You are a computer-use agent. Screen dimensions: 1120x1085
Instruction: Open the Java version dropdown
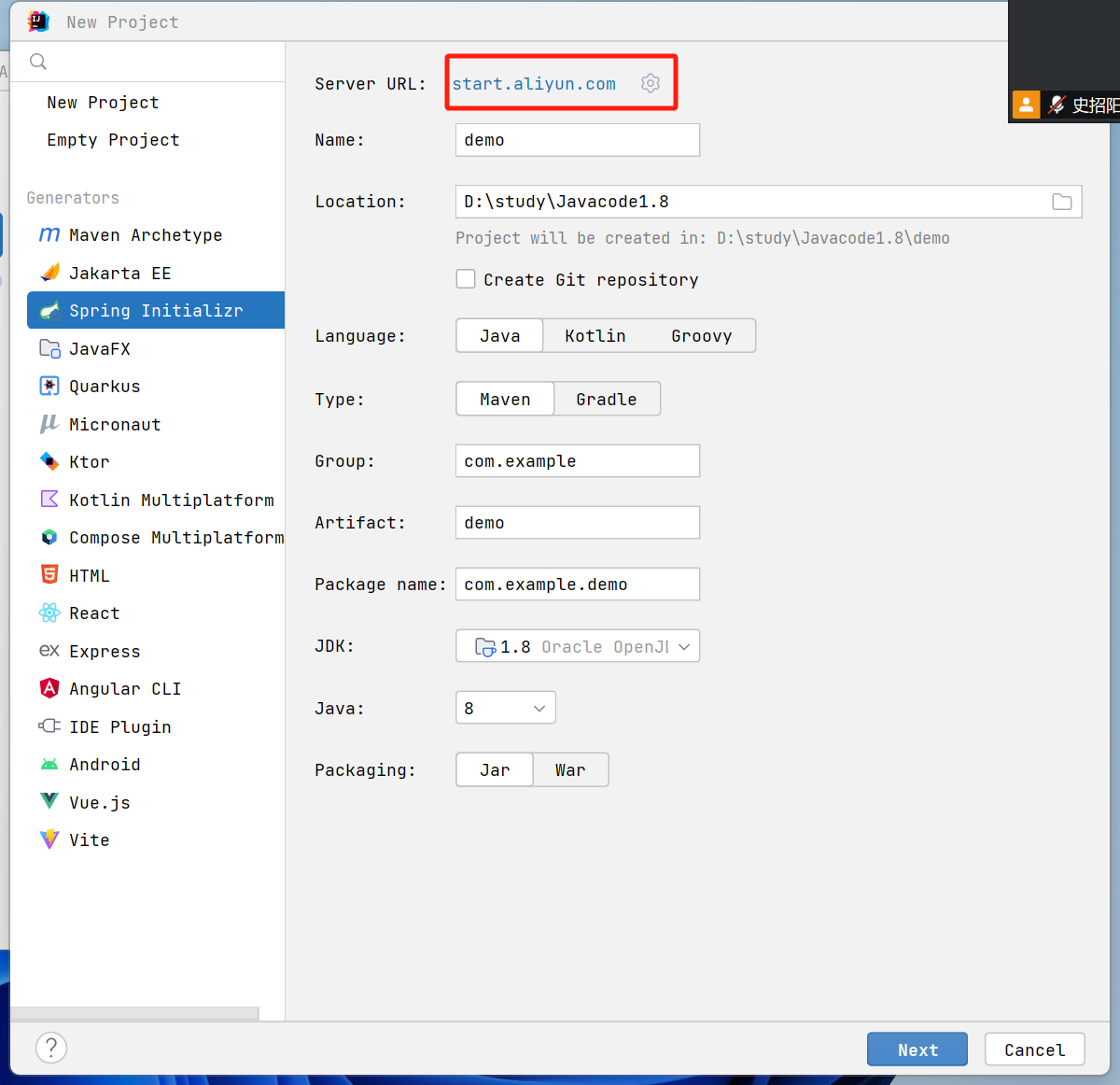pos(505,707)
